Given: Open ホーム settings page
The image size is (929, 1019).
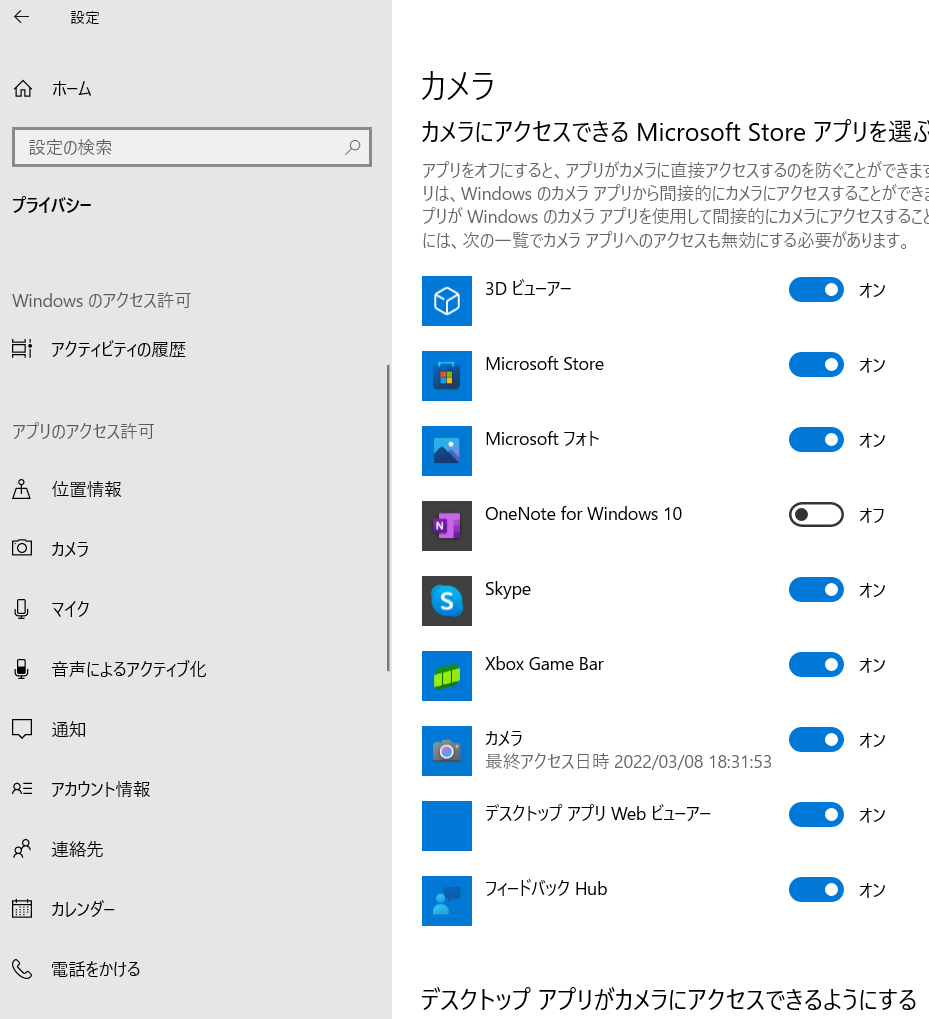Looking at the screenshot, I should pyautogui.click(x=193, y=88).
